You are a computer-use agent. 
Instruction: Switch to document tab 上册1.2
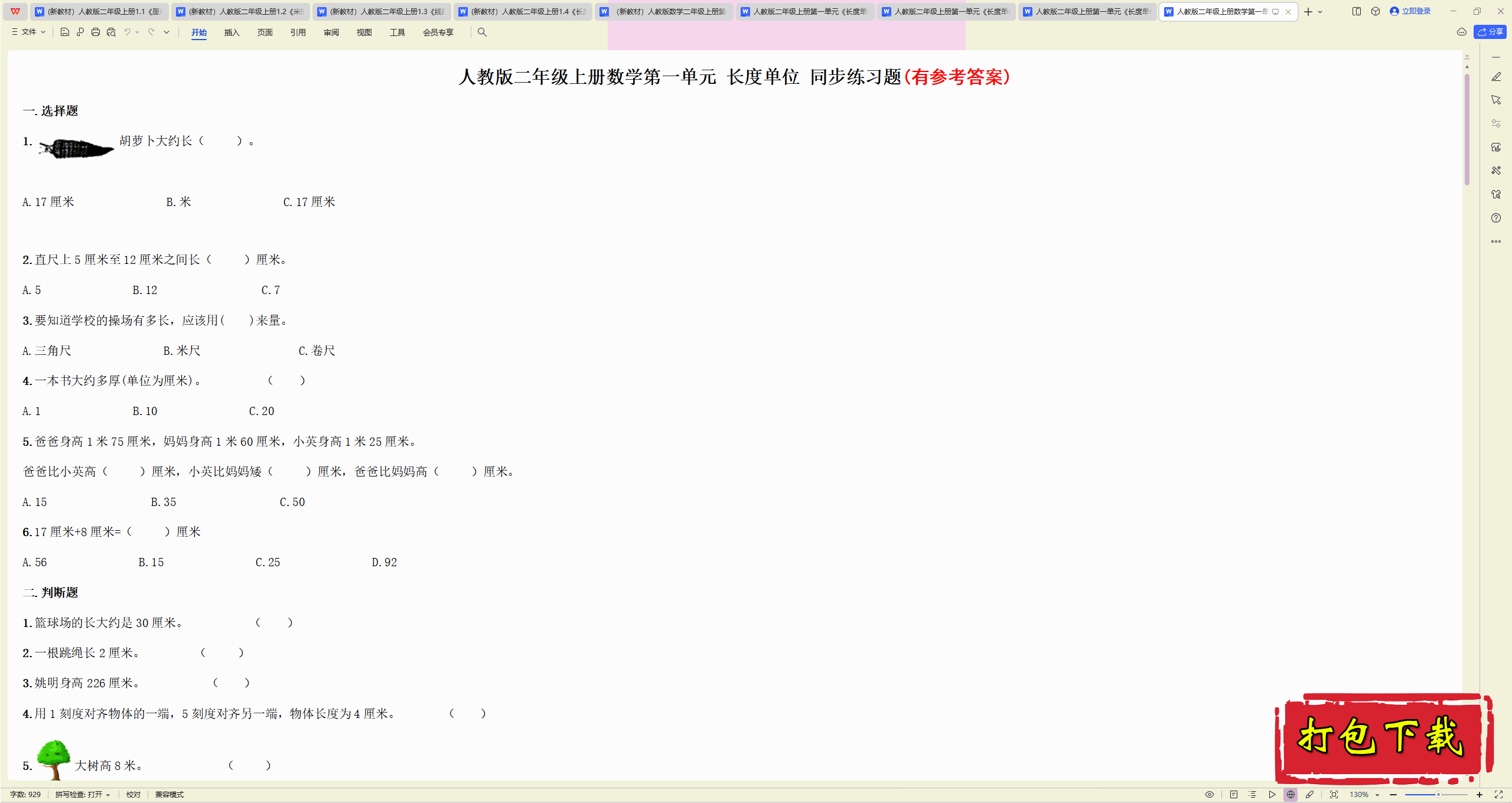240,12
